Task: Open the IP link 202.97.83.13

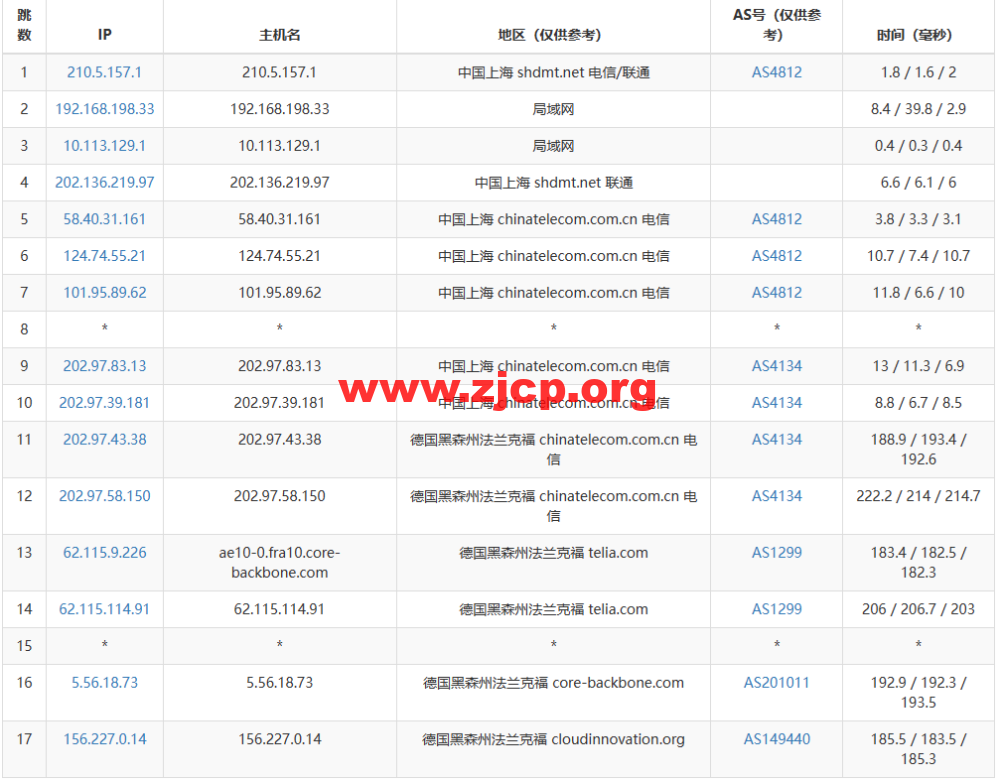Action: [x=105, y=366]
